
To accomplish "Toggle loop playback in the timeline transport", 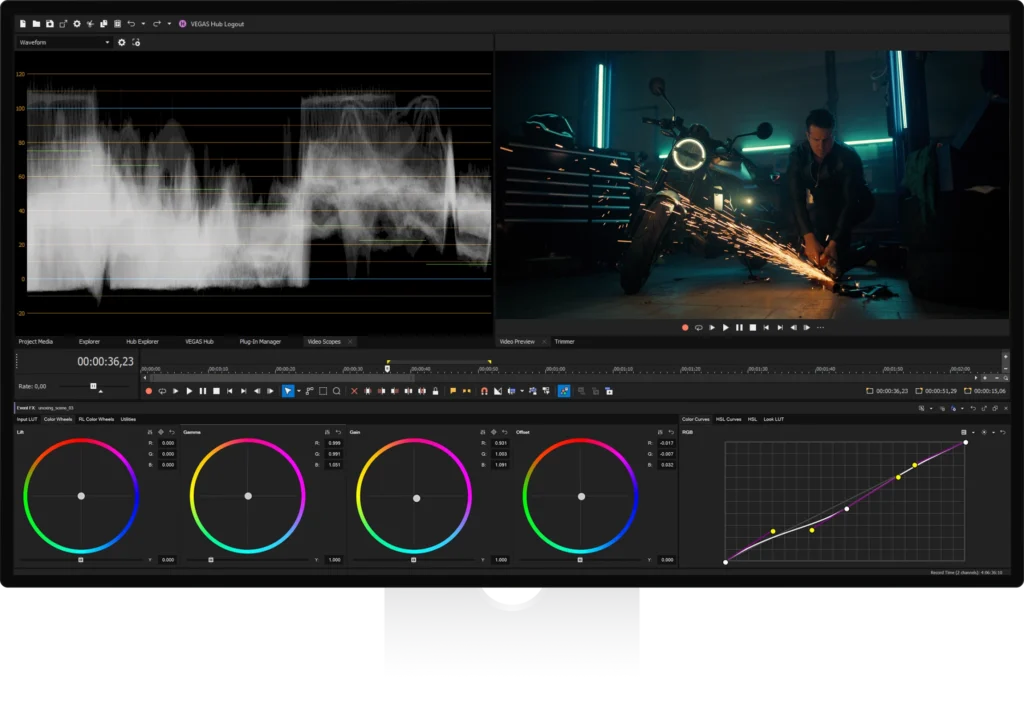I will point(162,391).
